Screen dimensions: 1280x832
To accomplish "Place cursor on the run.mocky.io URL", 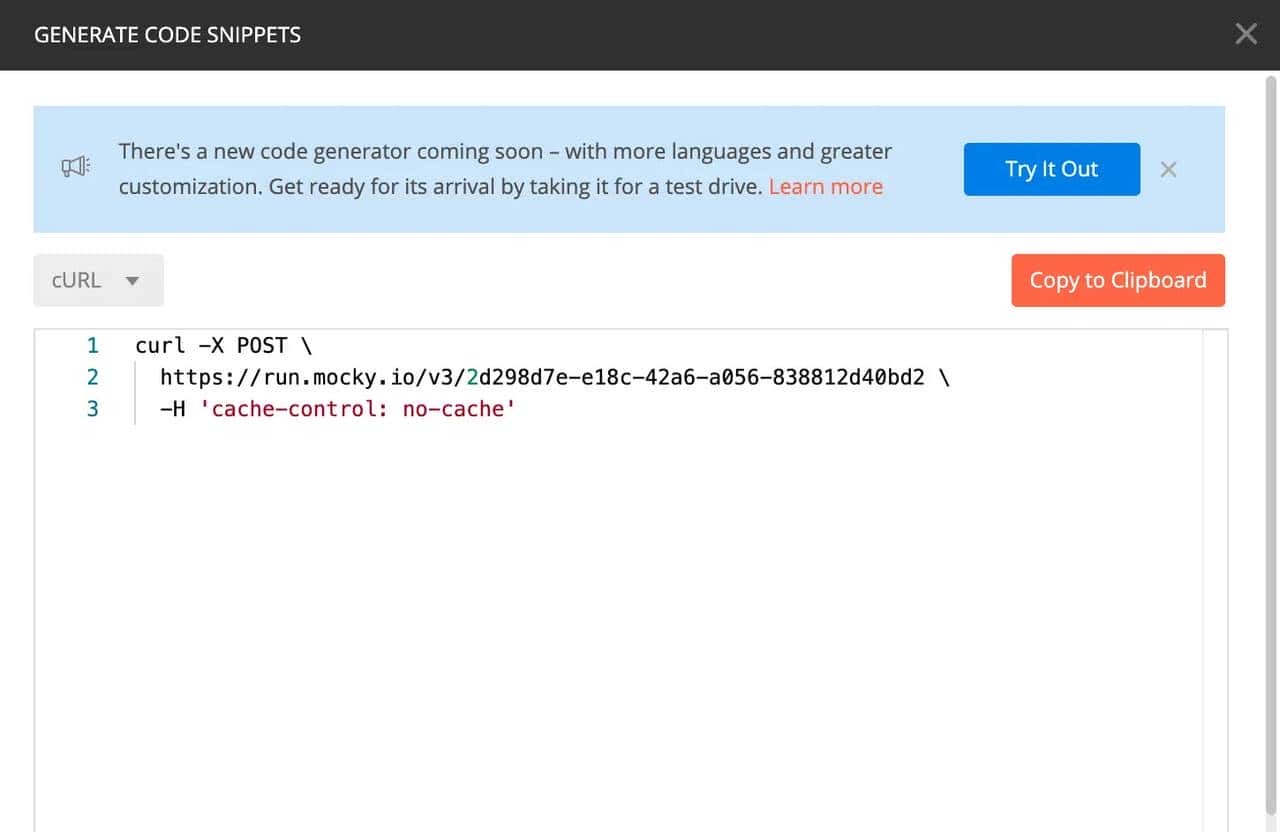I will click(x=540, y=377).
